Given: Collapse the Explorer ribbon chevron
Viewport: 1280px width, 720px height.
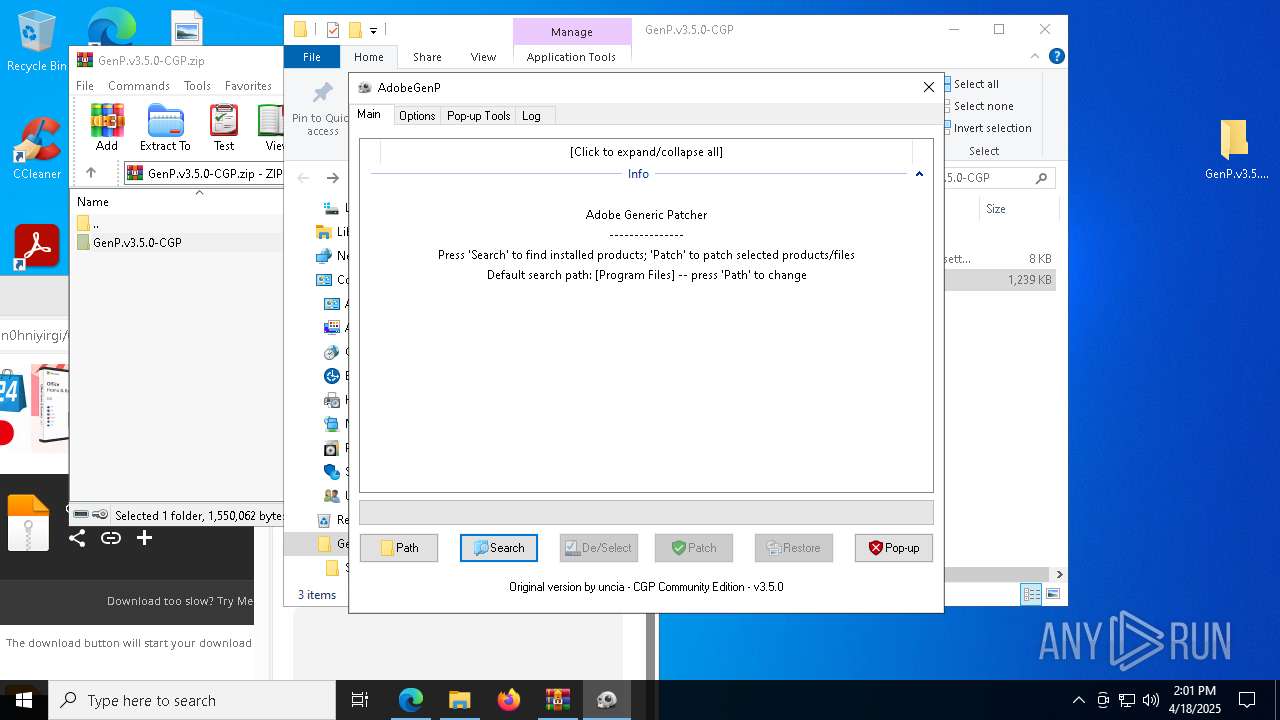Looking at the screenshot, I should coord(1037,57).
